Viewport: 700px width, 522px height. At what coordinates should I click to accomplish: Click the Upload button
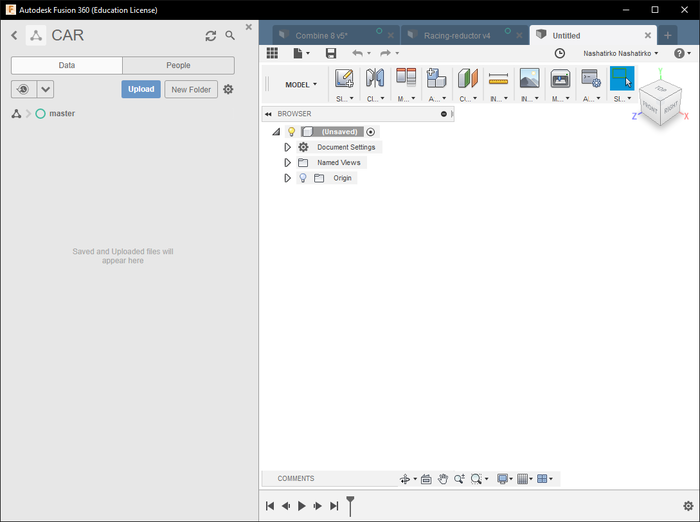(141, 89)
